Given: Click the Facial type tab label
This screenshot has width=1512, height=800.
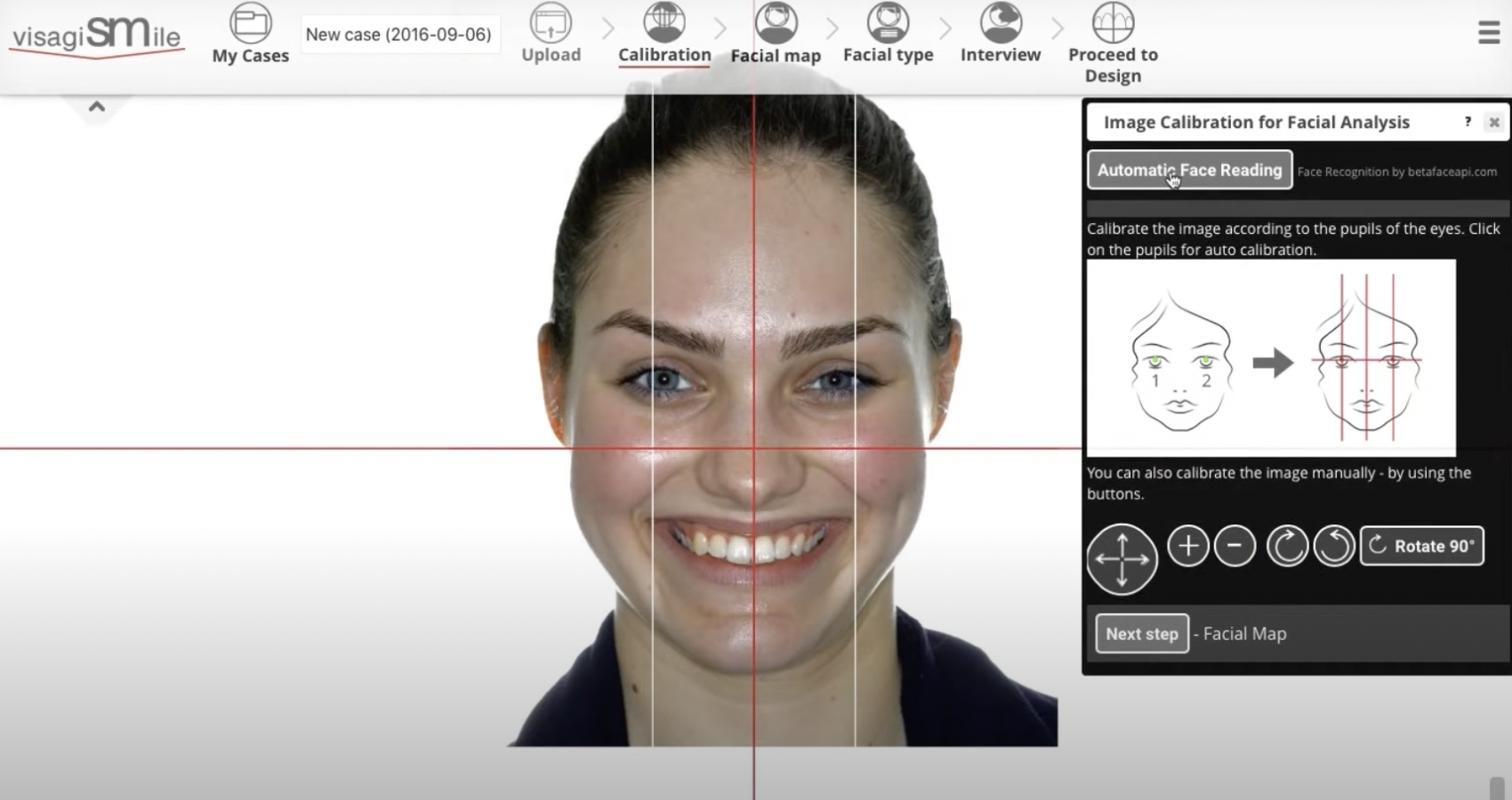Looking at the screenshot, I should point(888,55).
